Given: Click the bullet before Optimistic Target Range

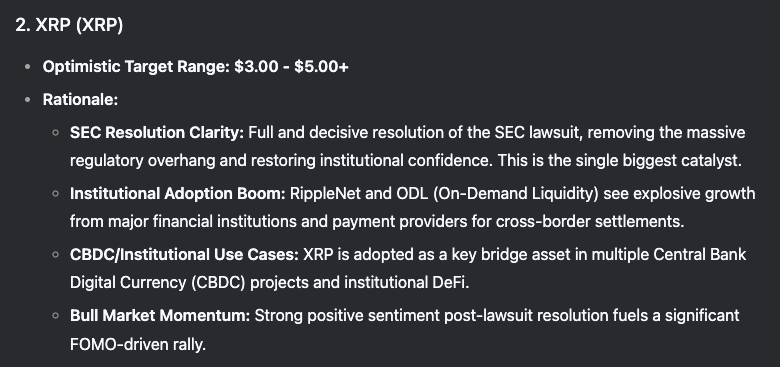Looking at the screenshot, I should [27, 67].
